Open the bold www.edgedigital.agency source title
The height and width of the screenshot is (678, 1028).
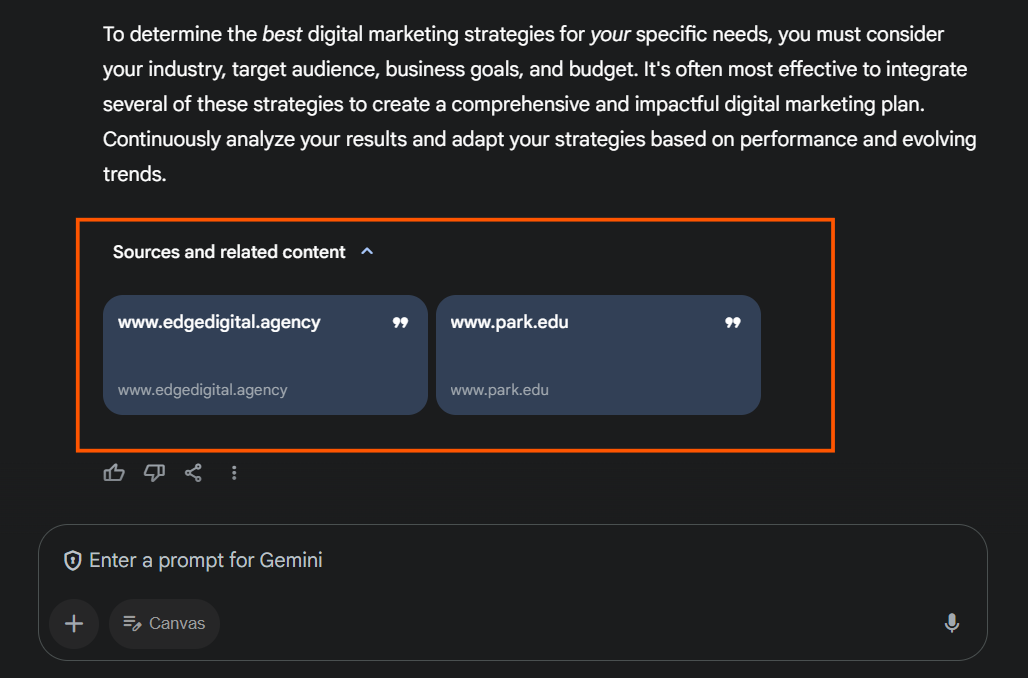click(x=219, y=322)
